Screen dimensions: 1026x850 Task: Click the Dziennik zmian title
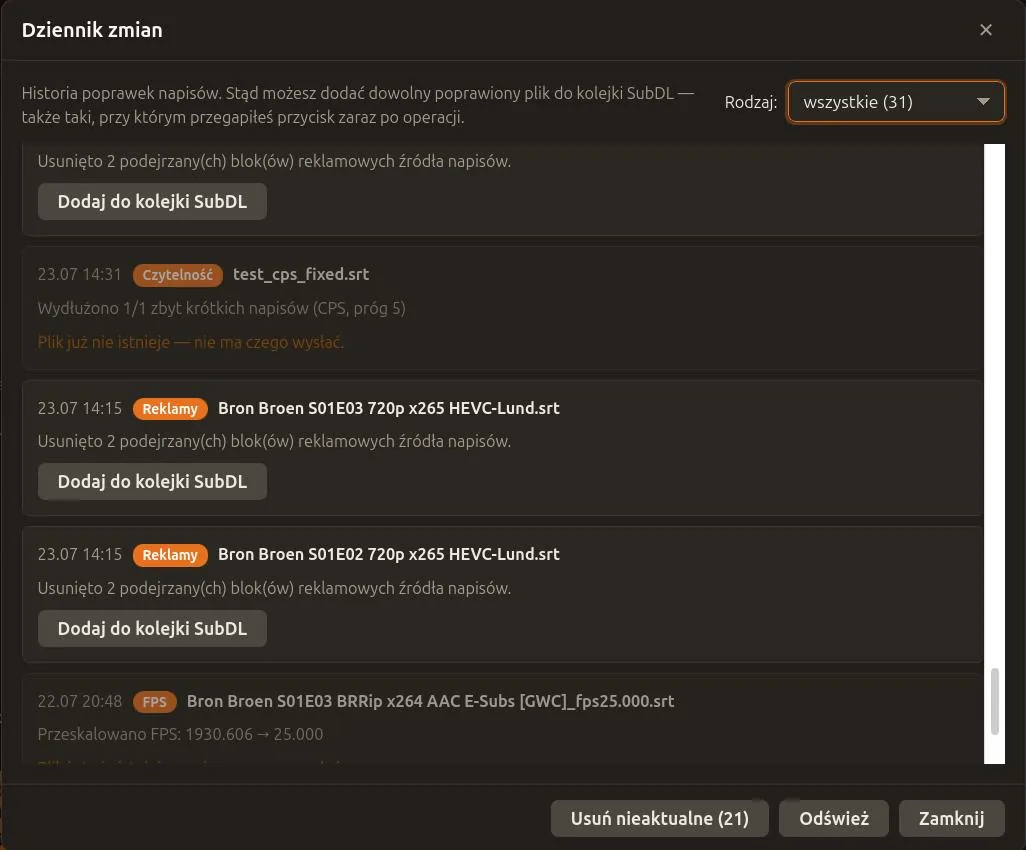pyautogui.click(x=92, y=30)
